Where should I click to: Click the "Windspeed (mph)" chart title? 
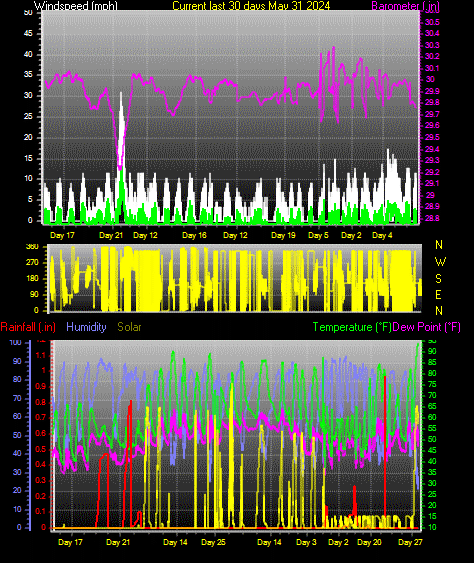point(75,5)
